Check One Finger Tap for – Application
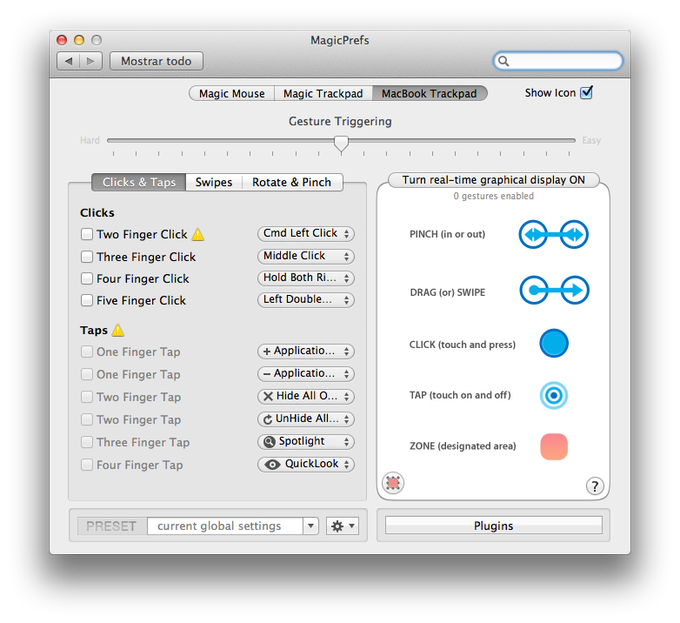The image size is (680, 623). 87,374
